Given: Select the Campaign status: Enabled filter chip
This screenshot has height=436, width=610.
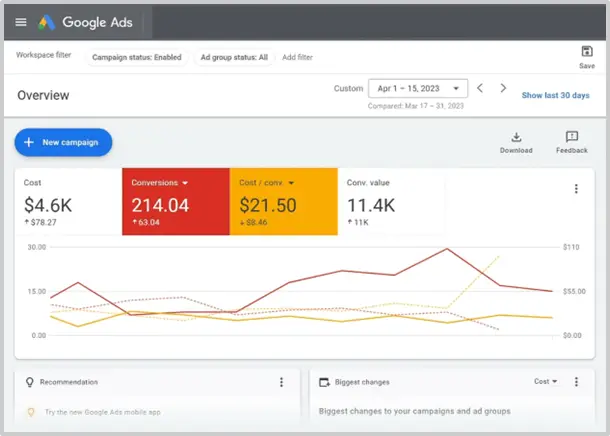Looking at the screenshot, I should [137, 58].
